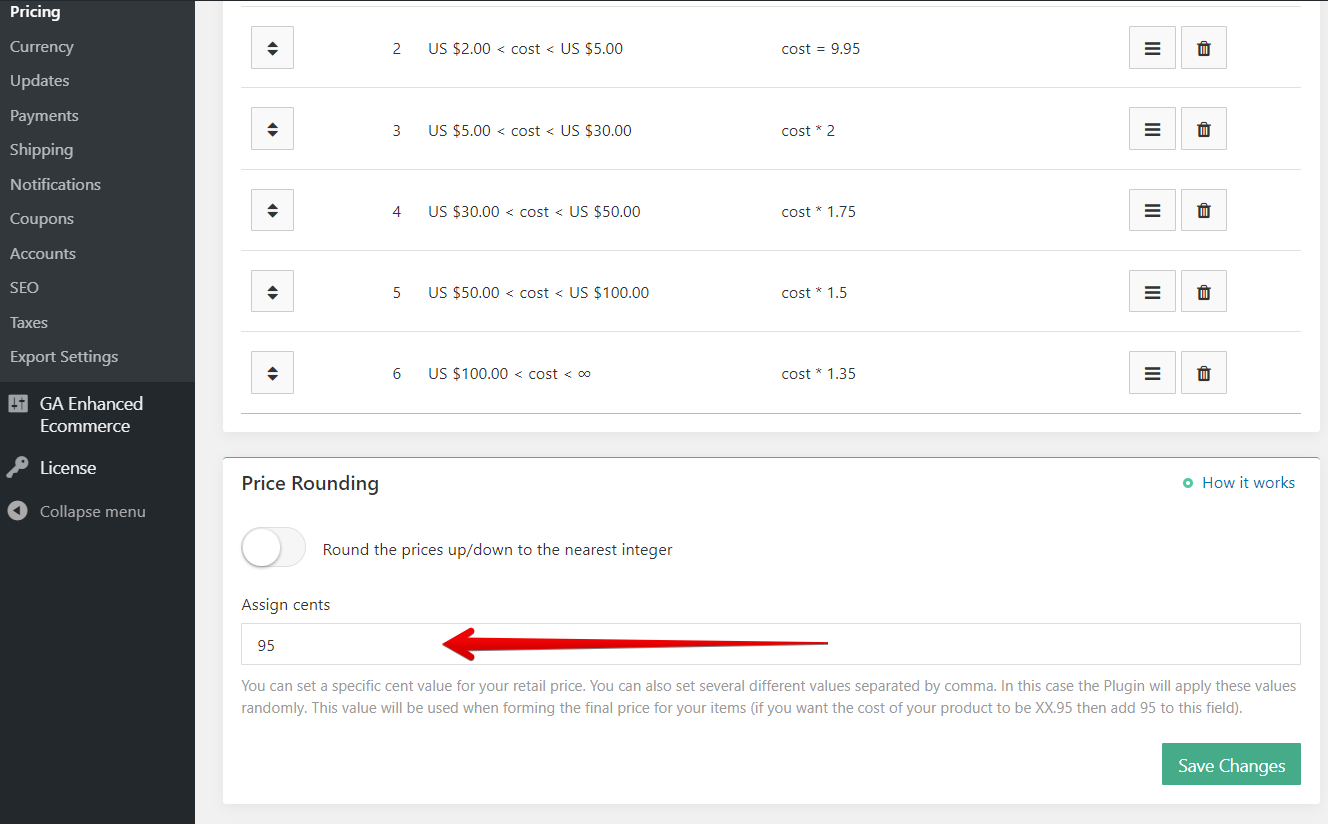Open the How it works link

tap(1248, 482)
